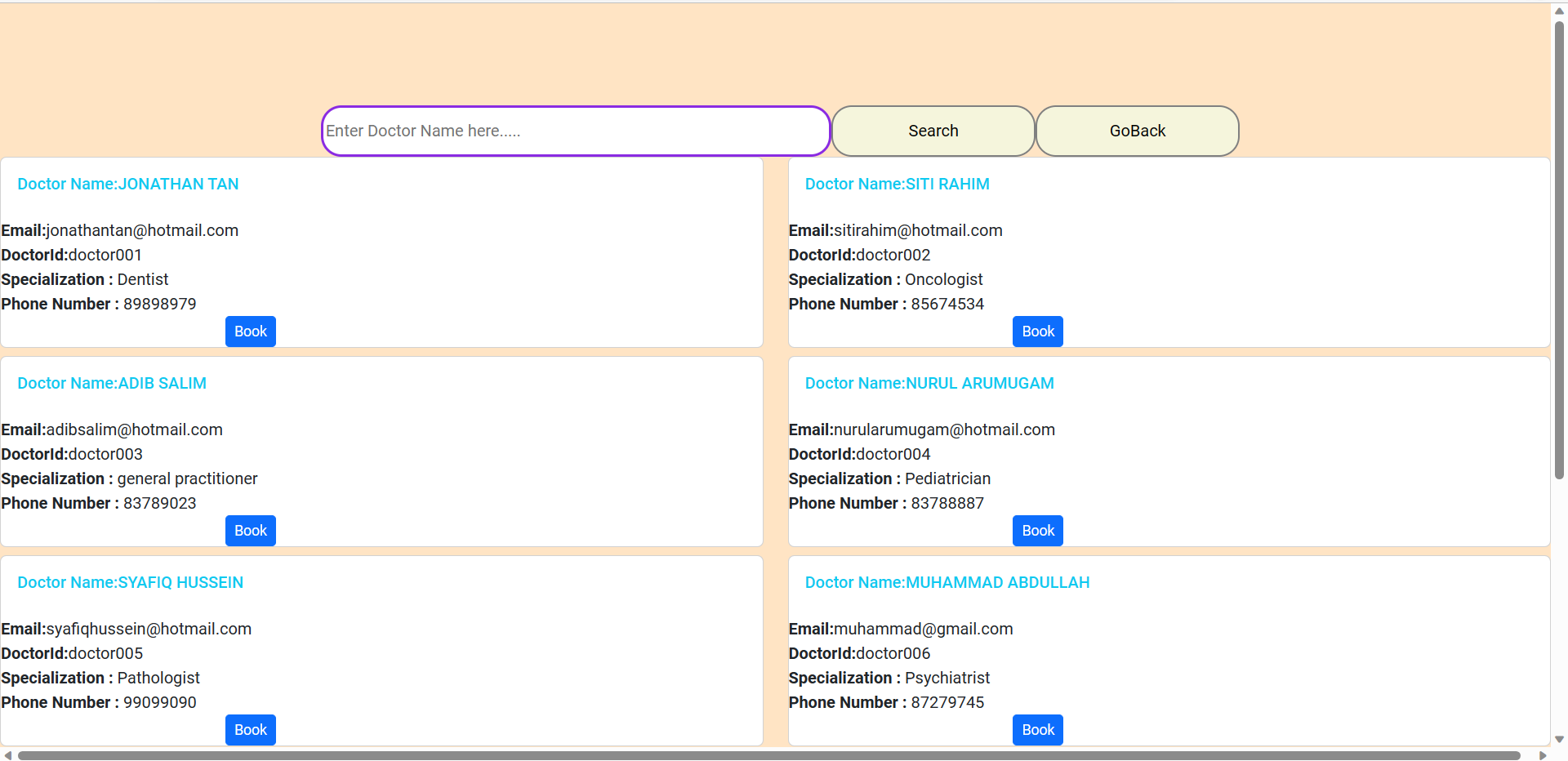Select the Pediatrician doctor's info card
Viewport: 1568px width, 761px height.
coord(1168,451)
